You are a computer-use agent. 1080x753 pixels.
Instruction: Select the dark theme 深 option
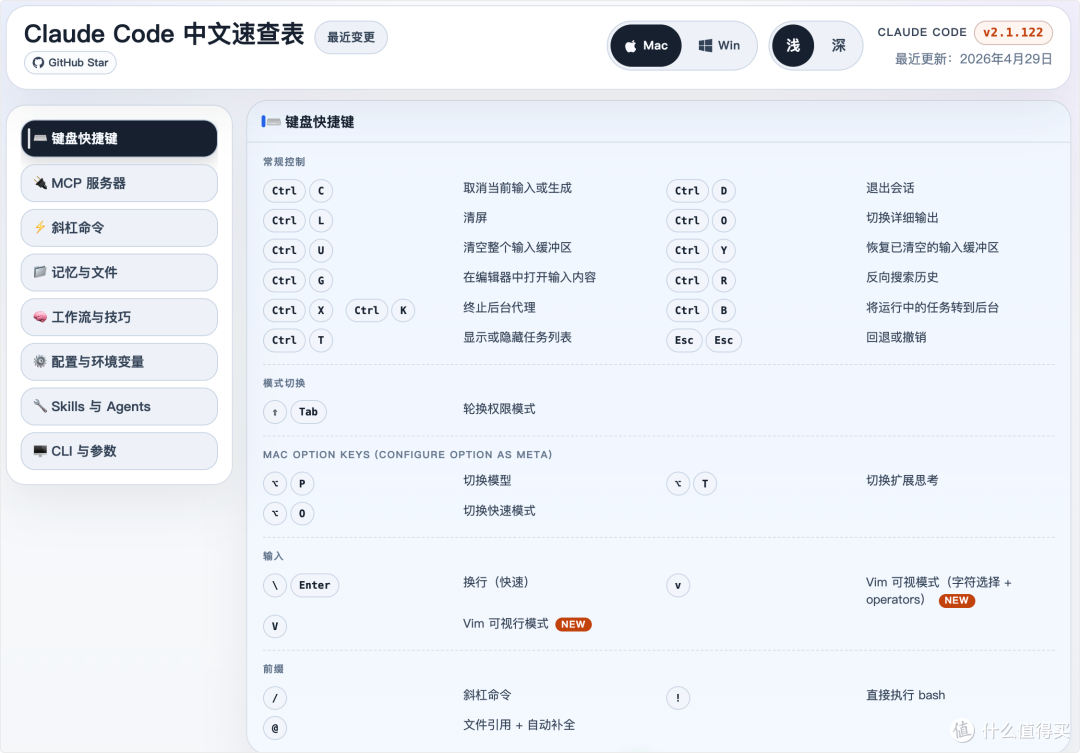[838, 45]
